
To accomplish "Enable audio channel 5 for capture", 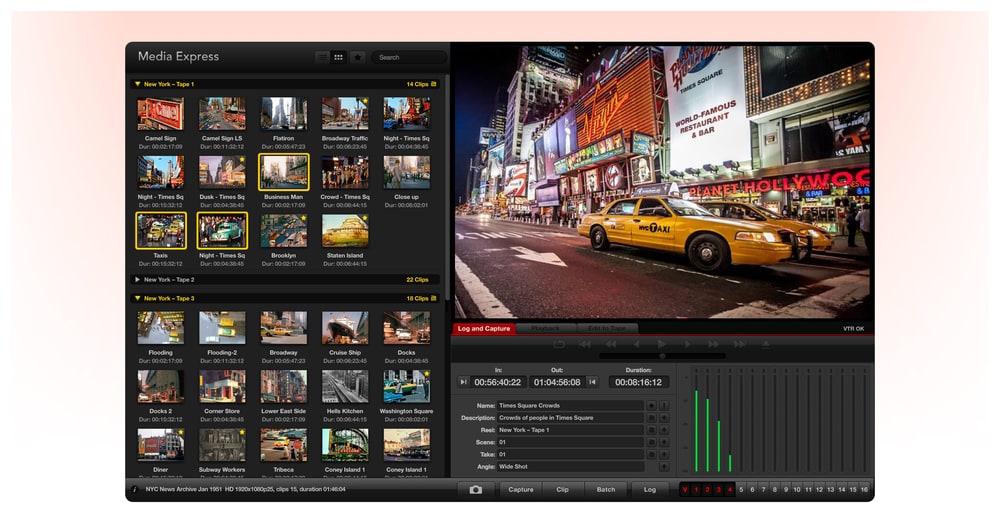I will pos(741,489).
